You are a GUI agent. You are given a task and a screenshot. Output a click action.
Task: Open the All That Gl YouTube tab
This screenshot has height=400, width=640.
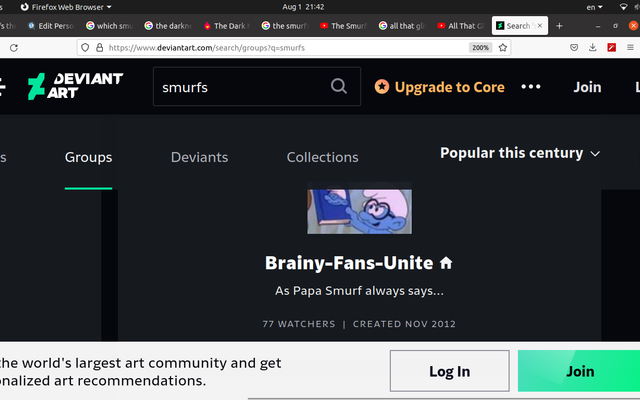(460, 26)
